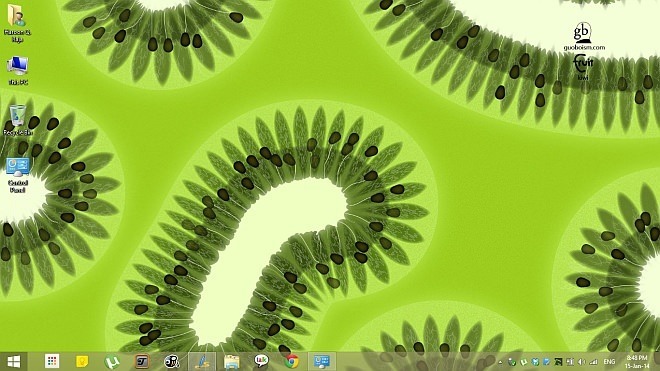The image size is (660, 371).
Task: Click the dark green-black tray icon
Action: tap(558, 362)
